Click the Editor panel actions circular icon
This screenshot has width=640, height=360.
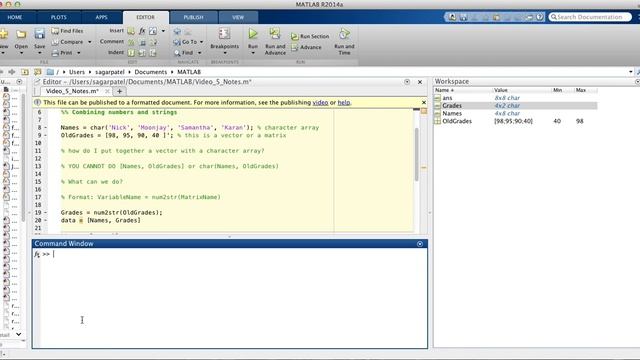(x=407, y=82)
